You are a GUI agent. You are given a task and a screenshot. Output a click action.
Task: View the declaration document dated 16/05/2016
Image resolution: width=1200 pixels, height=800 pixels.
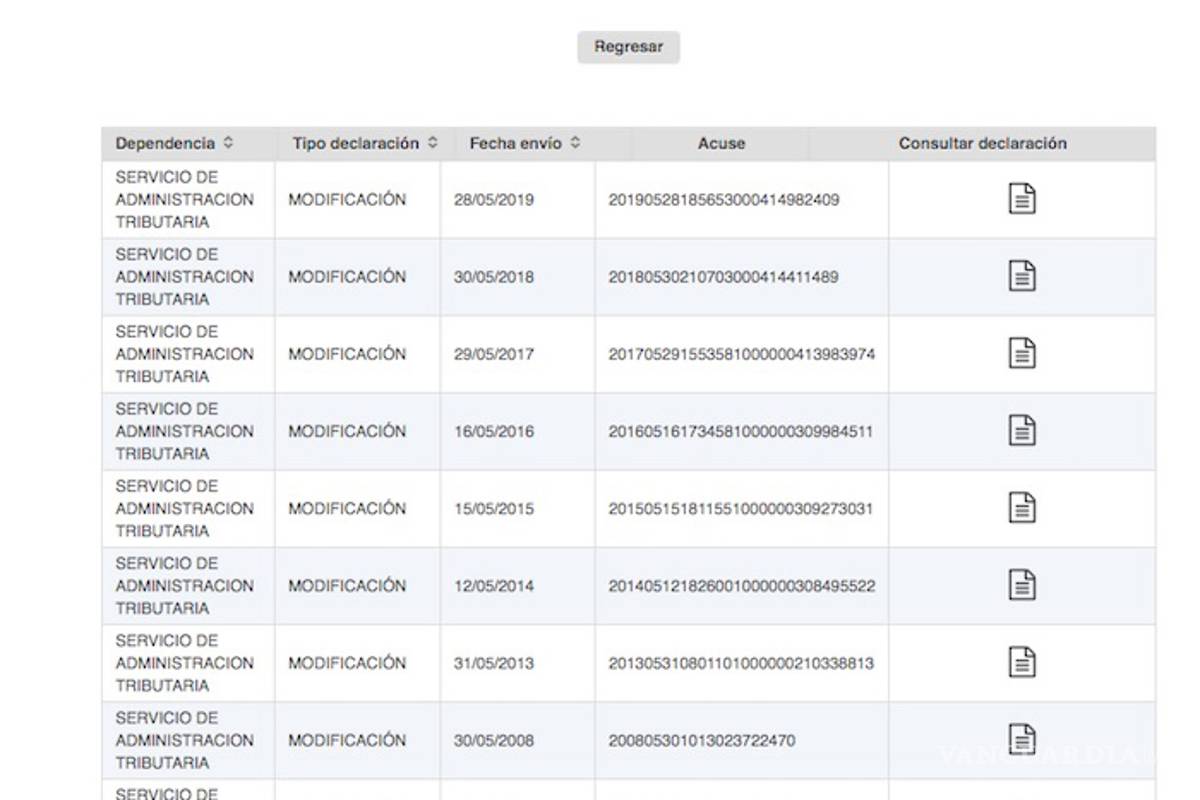[x=1021, y=431]
